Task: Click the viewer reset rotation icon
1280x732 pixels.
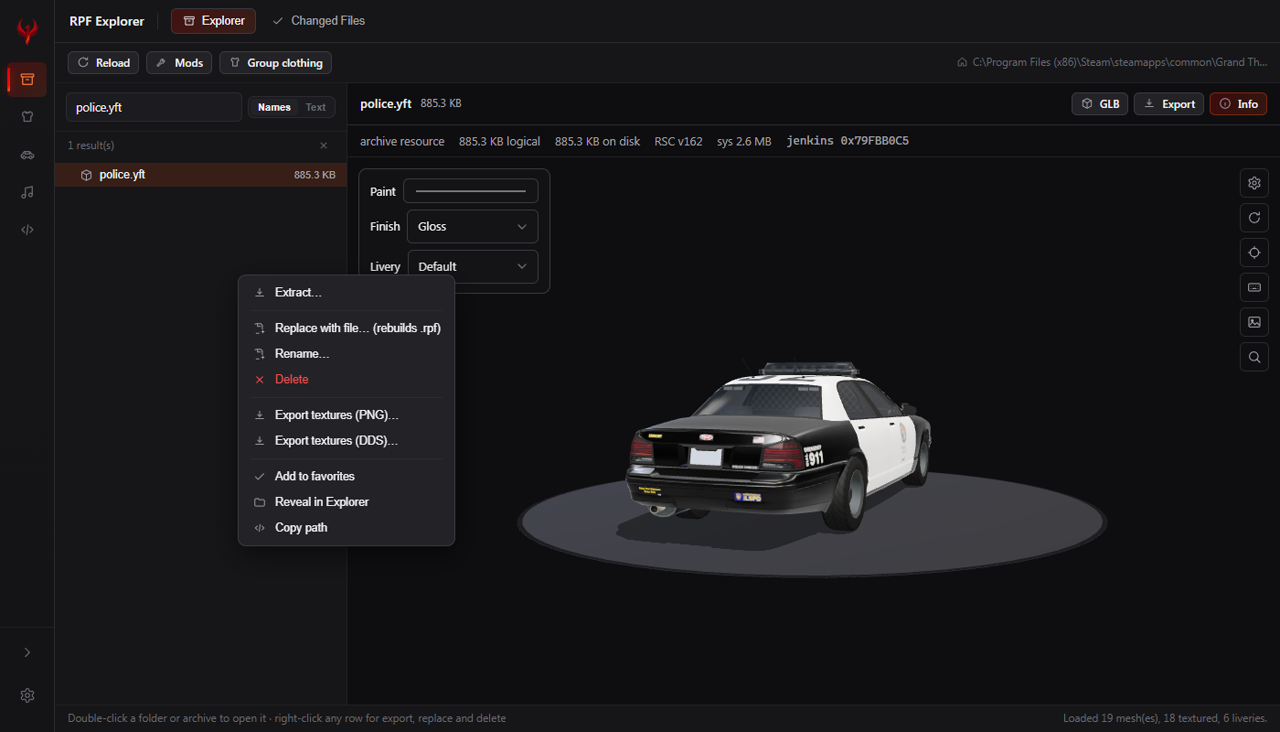Action: coord(1254,217)
